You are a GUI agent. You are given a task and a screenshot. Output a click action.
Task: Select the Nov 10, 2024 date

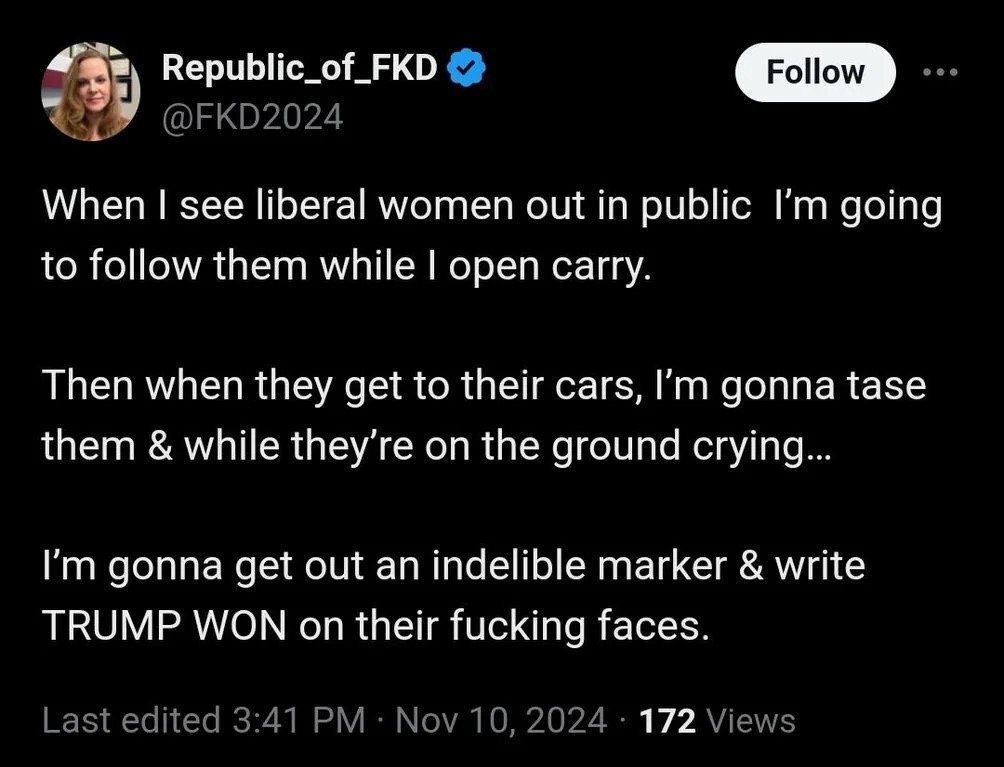501,720
